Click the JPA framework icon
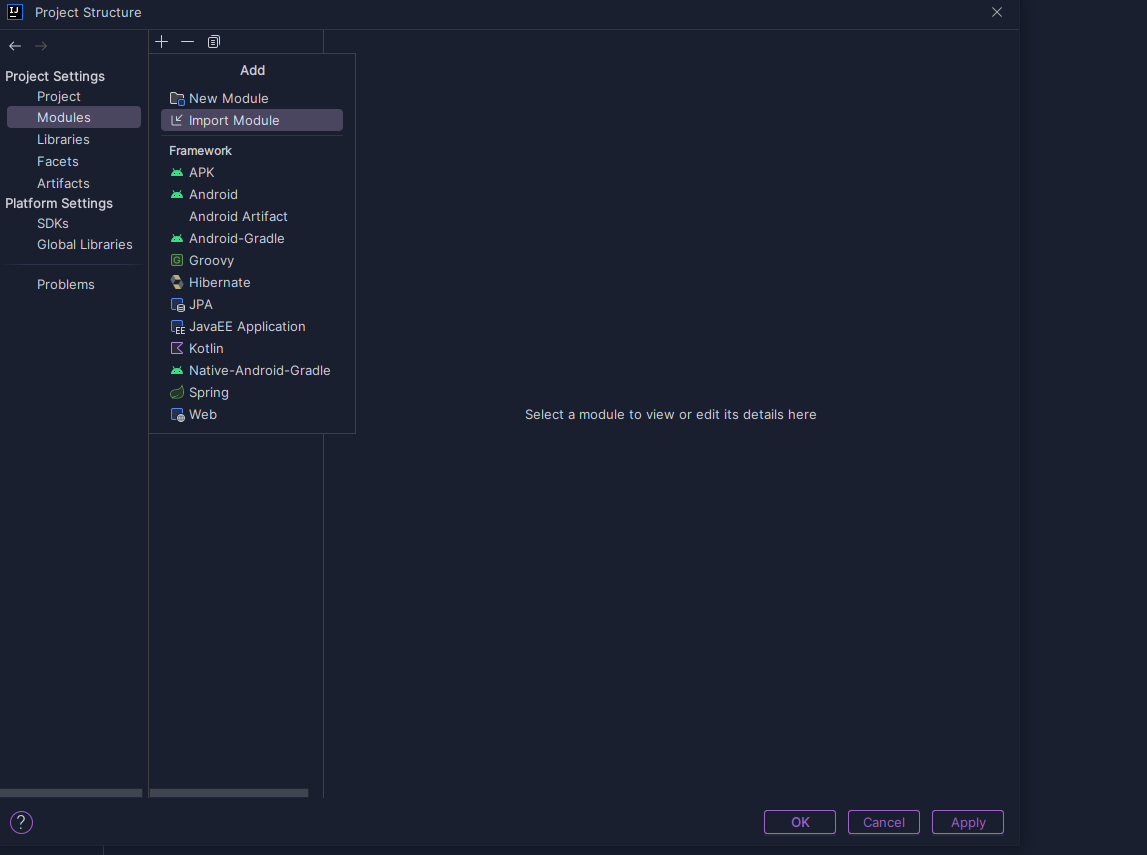Screen dimensions: 1147x855 click(x=177, y=304)
